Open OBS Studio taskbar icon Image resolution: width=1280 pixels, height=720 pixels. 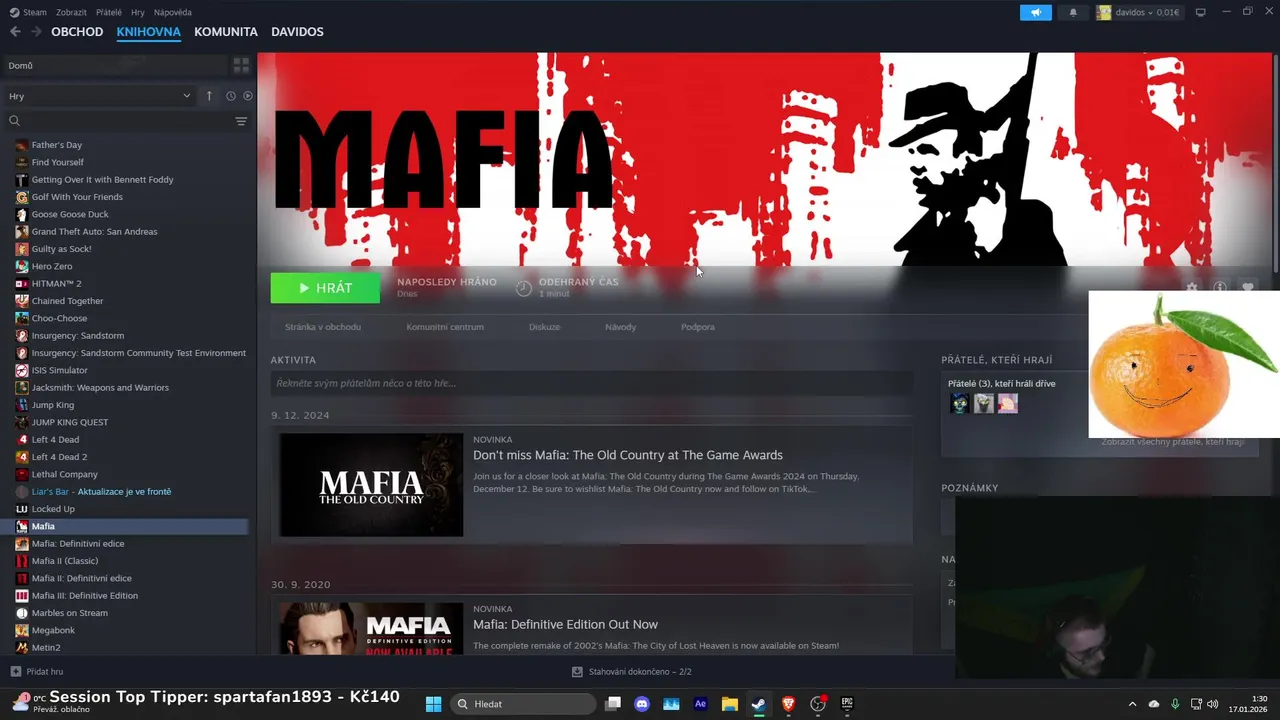[x=818, y=704]
